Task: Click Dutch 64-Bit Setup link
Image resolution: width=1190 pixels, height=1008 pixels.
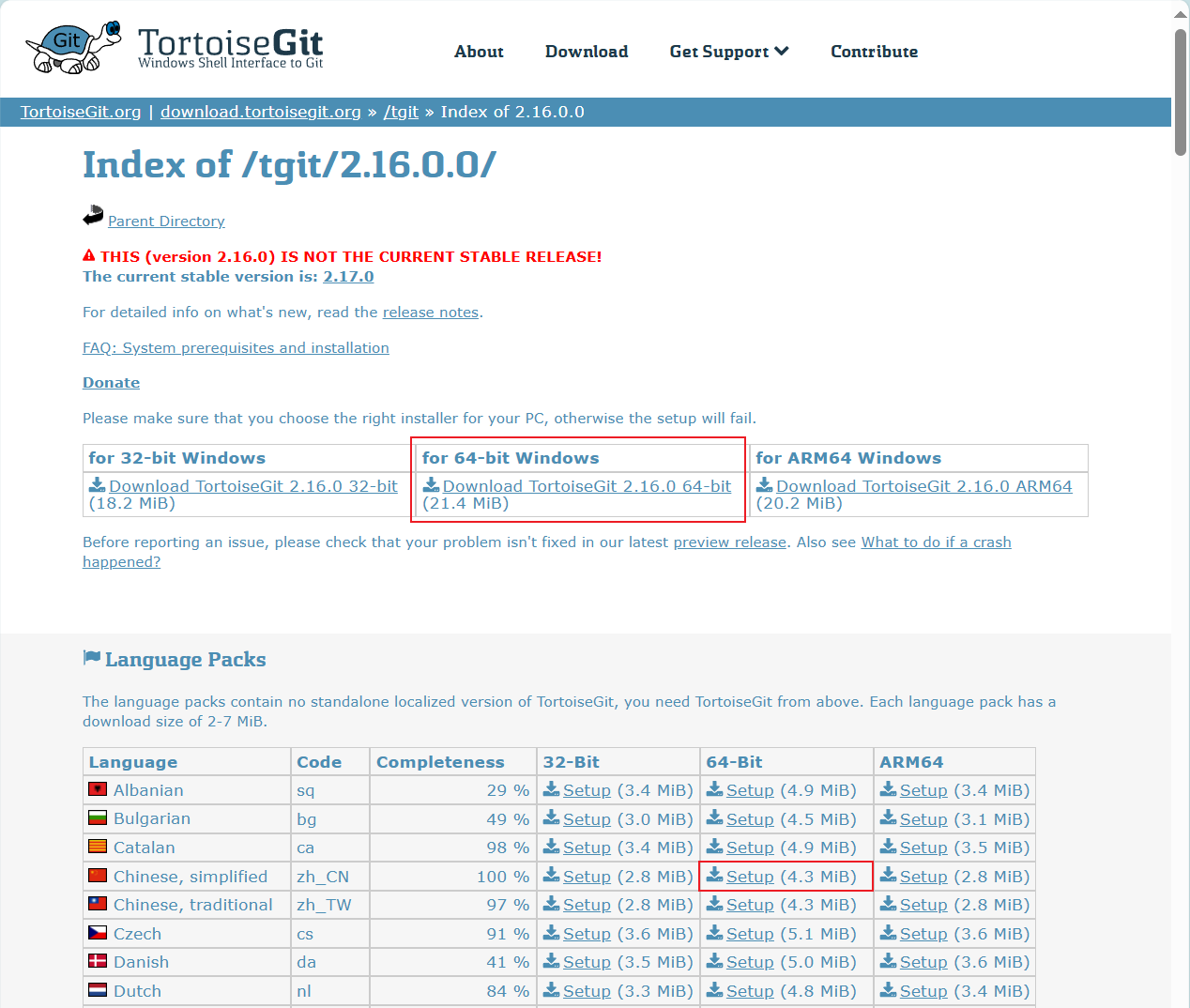Action: (x=750, y=991)
